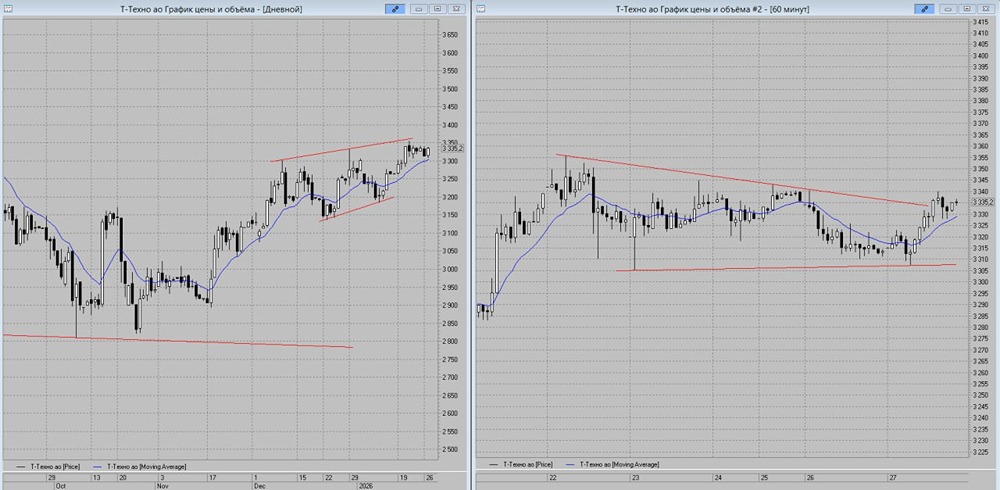Maximize the 60 минут chart window

point(967,9)
